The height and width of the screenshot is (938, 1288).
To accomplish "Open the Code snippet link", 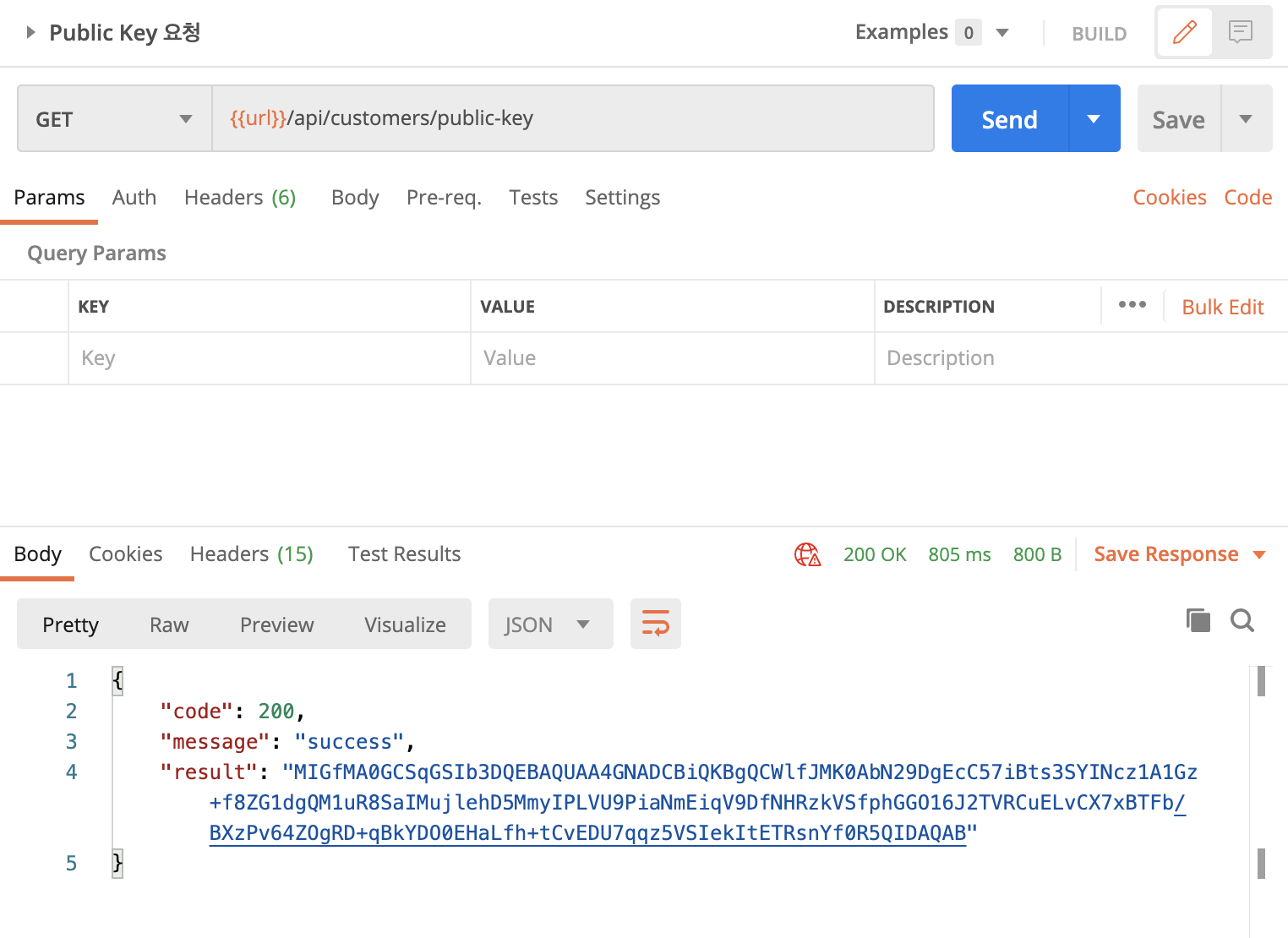I will (1248, 198).
